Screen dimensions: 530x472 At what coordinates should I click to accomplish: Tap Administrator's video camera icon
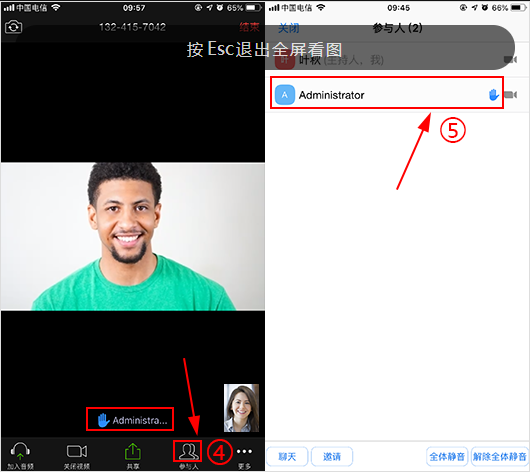tap(510, 95)
